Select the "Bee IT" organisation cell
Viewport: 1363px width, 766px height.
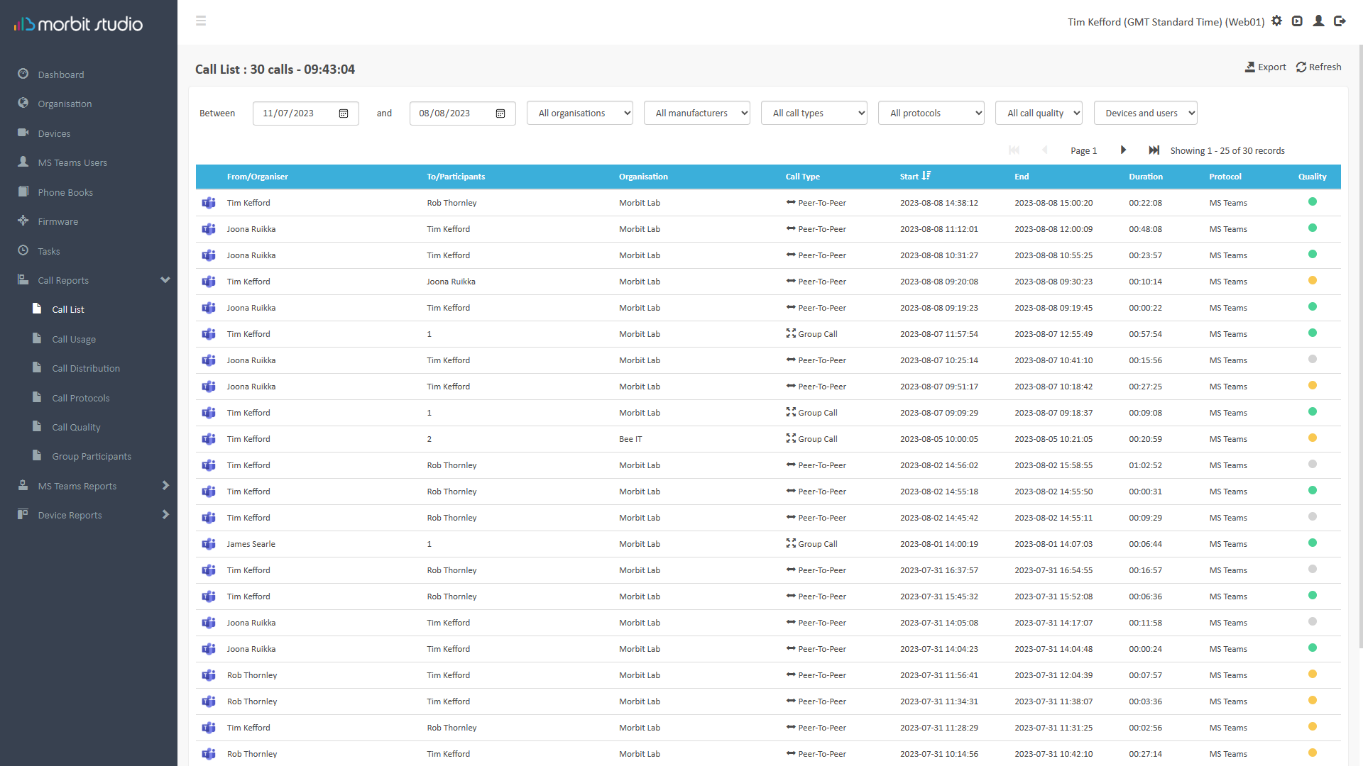tap(631, 439)
